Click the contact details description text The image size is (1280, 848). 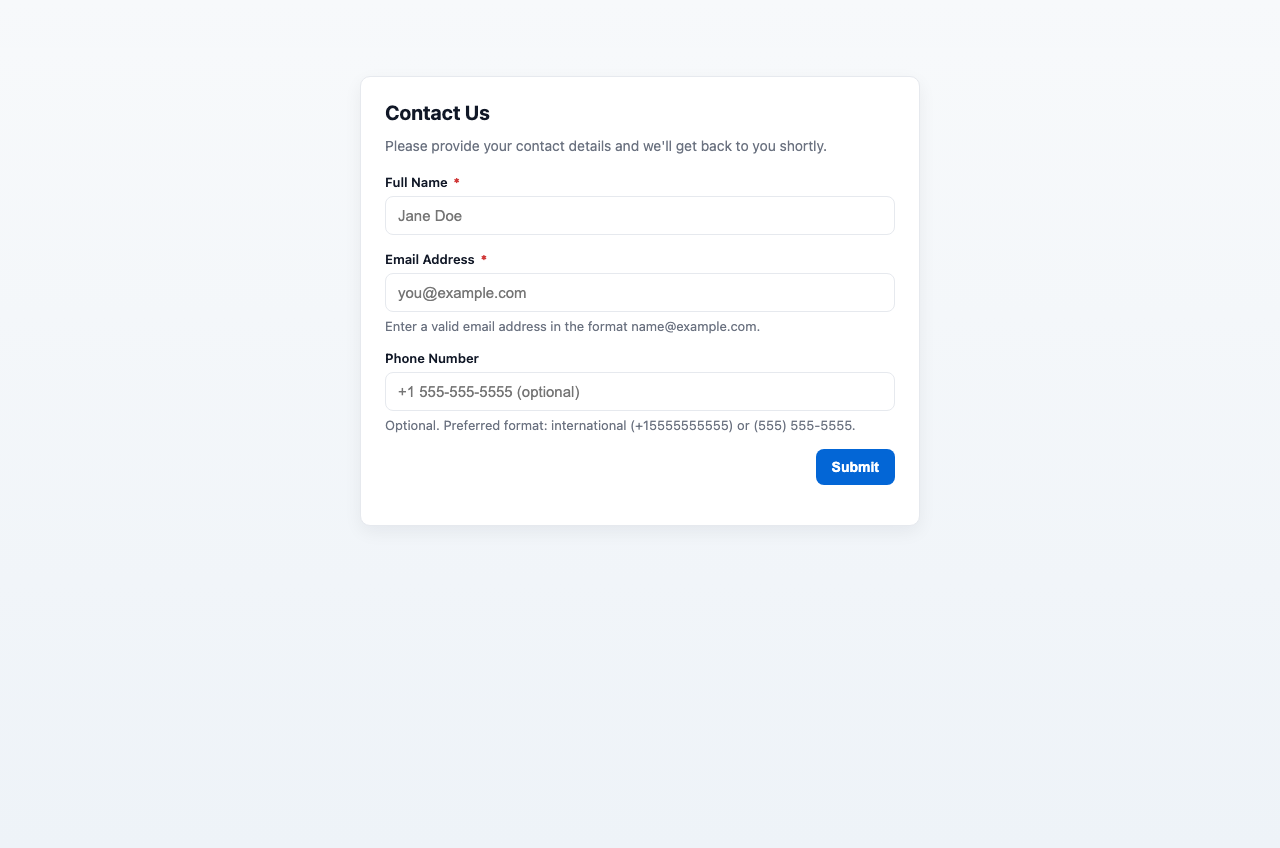pos(606,146)
